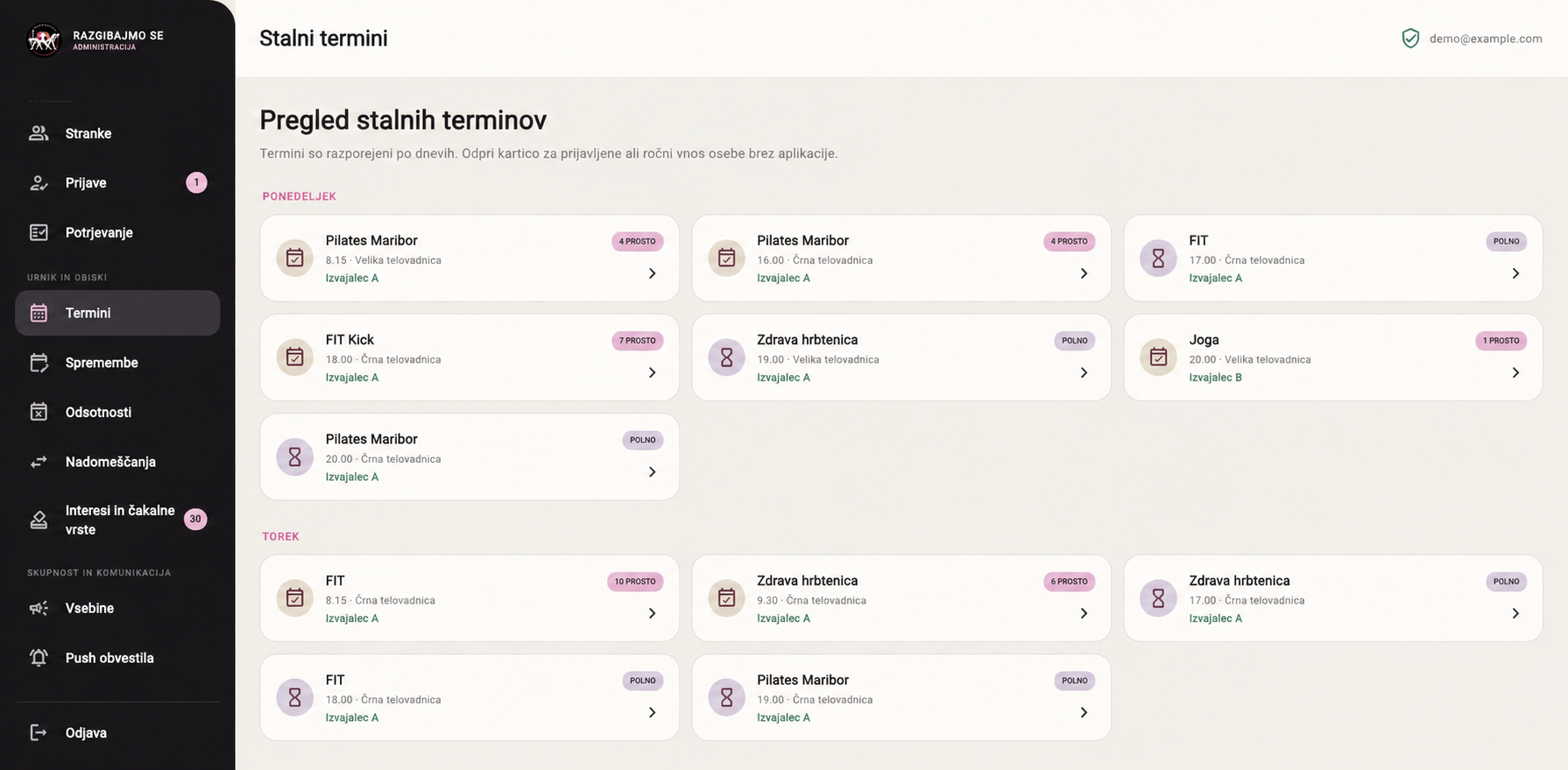Click POLNO tag on Tuesday Zdrava hrbtenica 17.00
Screen dimensions: 1568x770
(1506, 582)
